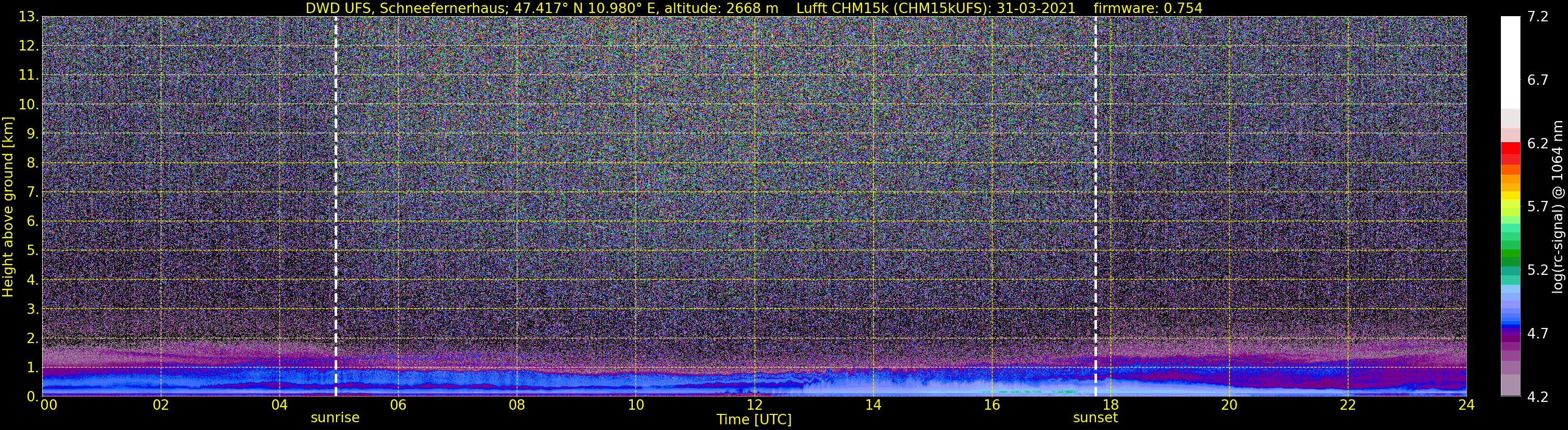Click time tick label '10'
1568x430 pixels.
(x=635, y=405)
